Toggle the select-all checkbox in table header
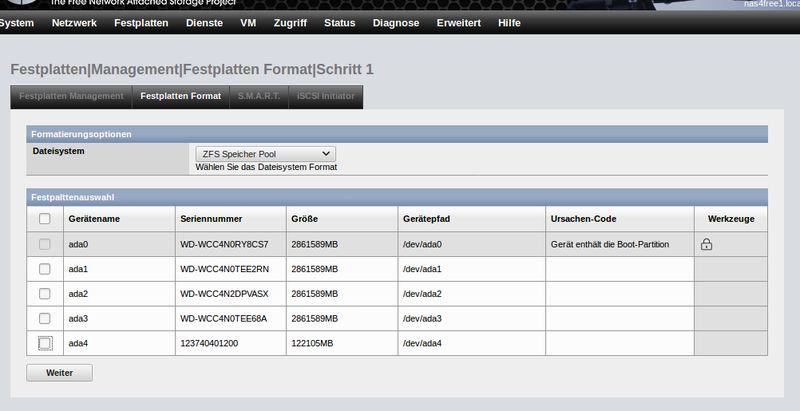 coord(44,218)
